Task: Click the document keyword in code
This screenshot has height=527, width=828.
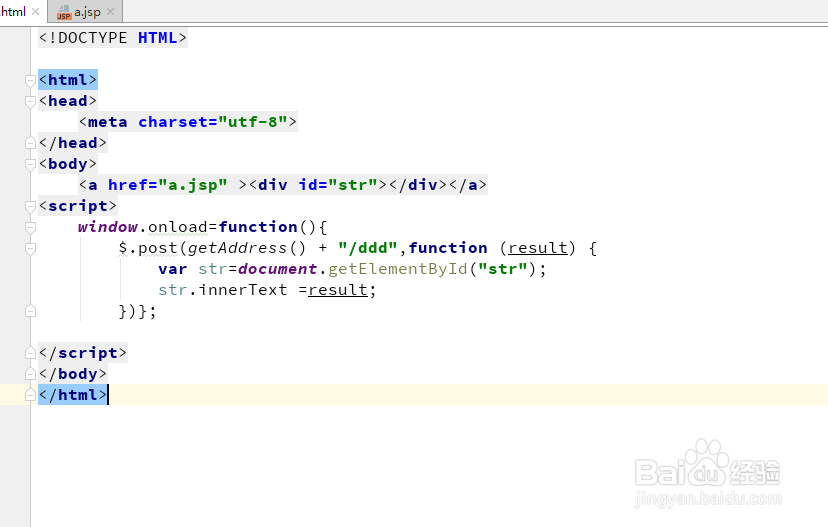Action: coord(278,269)
